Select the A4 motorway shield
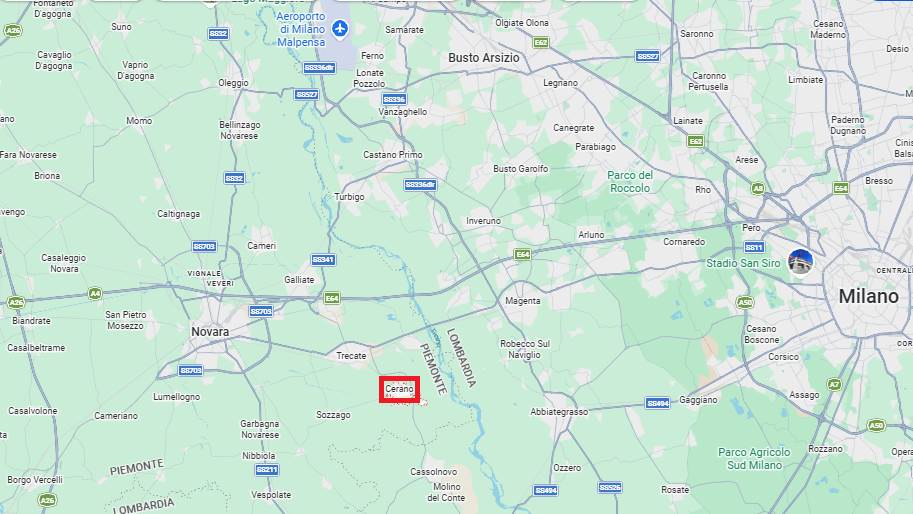Screen dimensions: 913x514 [x=95, y=293]
